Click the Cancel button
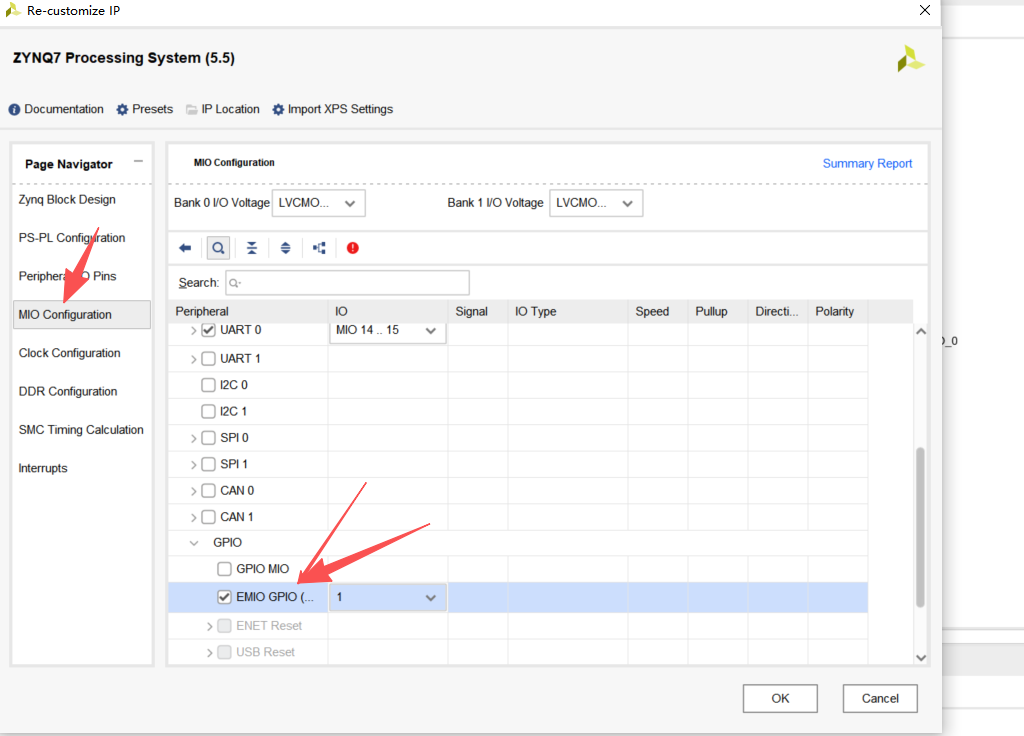This screenshot has width=1024, height=736. click(880, 699)
